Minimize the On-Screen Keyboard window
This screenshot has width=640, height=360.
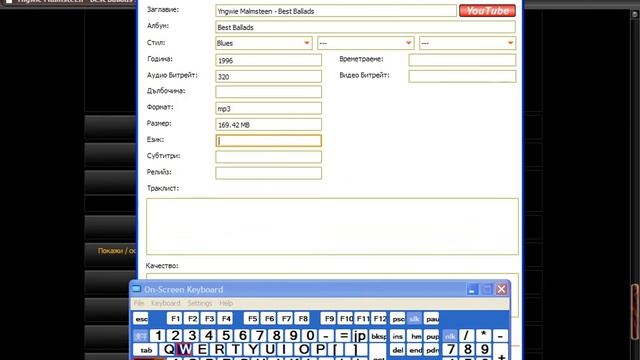[472, 289]
